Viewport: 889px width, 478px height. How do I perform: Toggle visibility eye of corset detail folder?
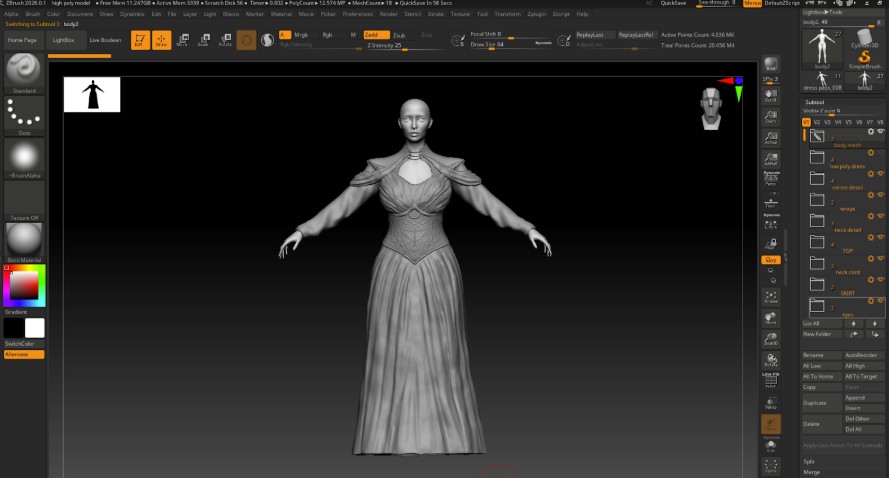[881, 174]
